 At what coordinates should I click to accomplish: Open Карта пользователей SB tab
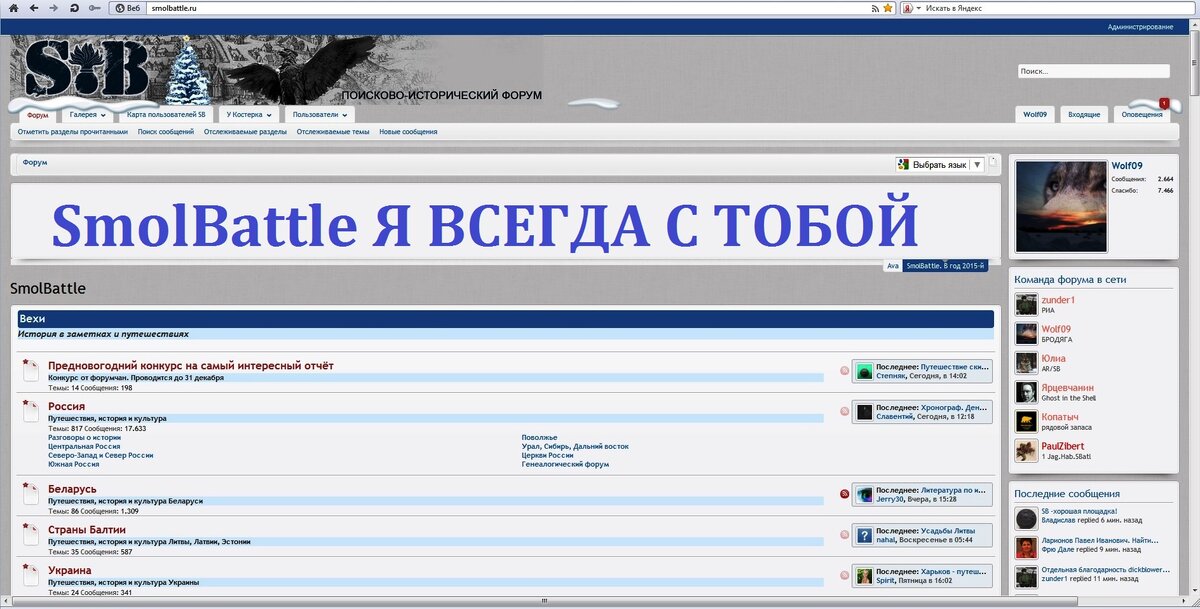coord(166,115)
